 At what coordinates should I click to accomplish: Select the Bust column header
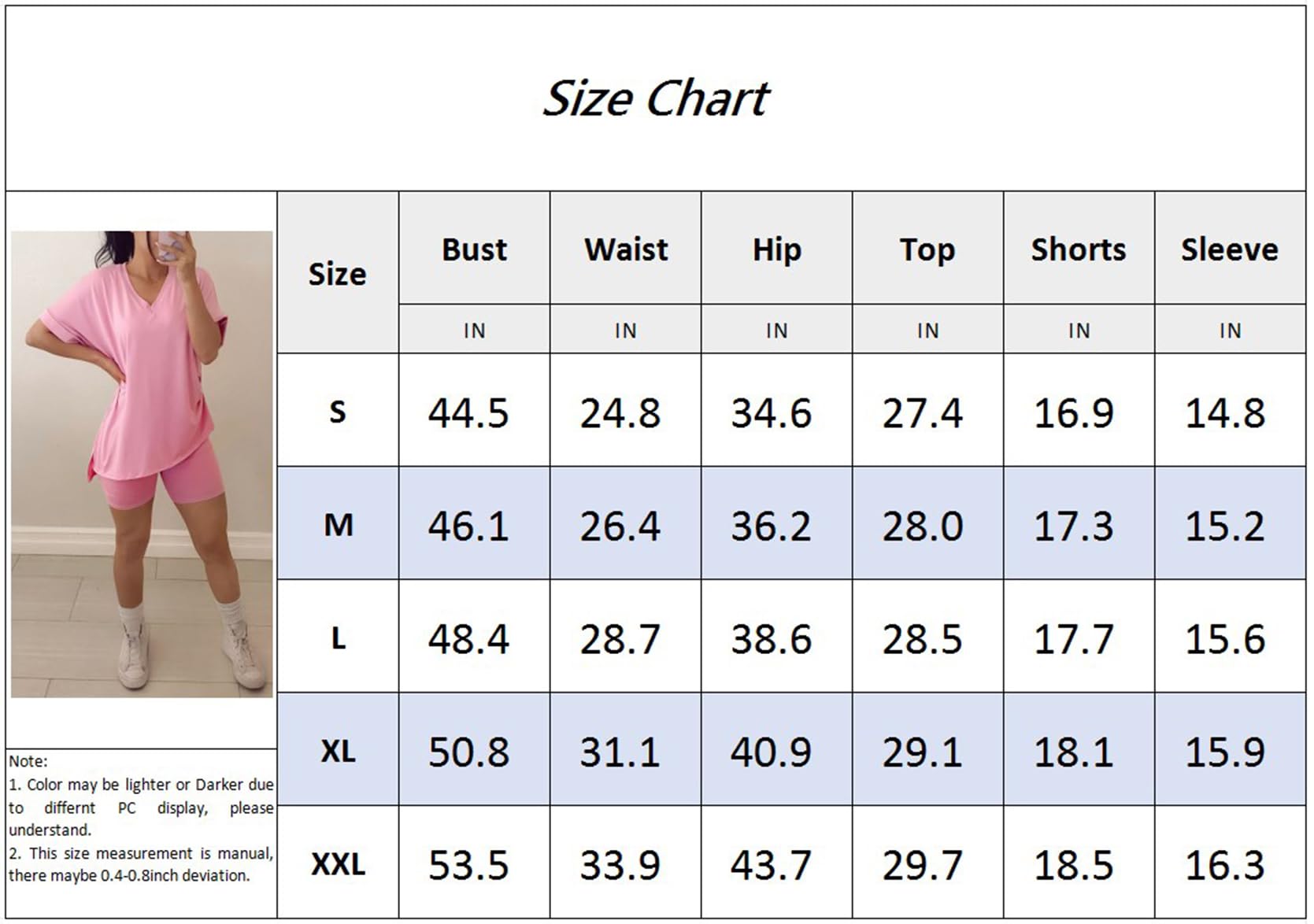(474, 249)
